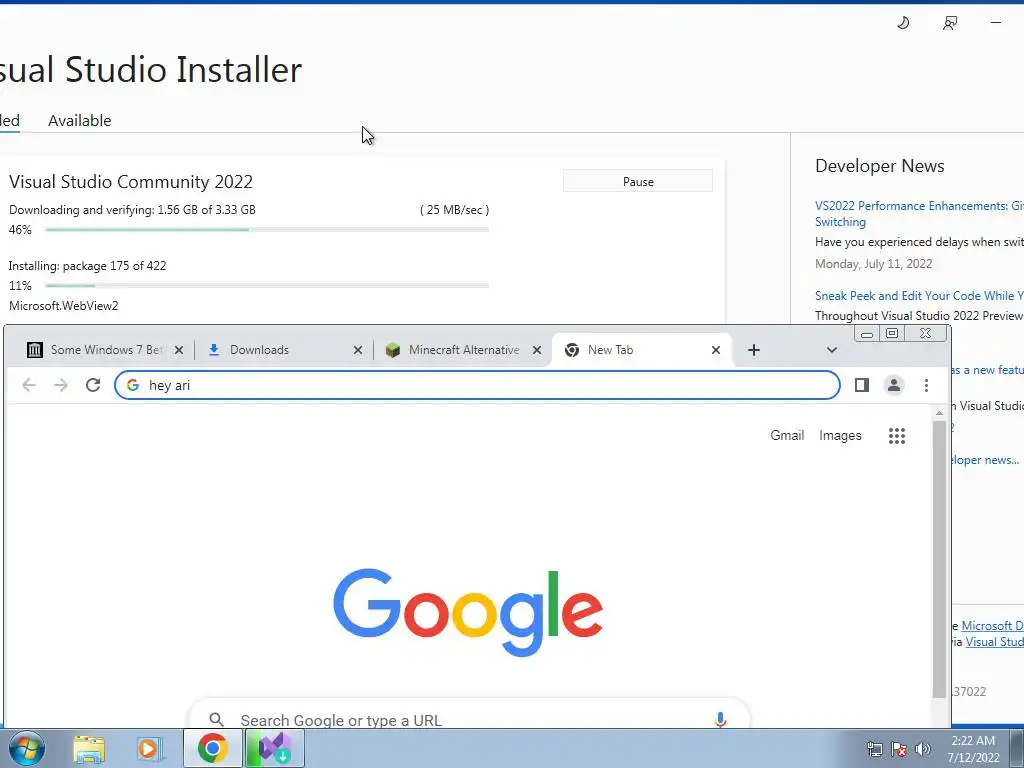1024x768 pixels.
Task: Toggle Chrome side panel icon
Action: pos(862,385)
